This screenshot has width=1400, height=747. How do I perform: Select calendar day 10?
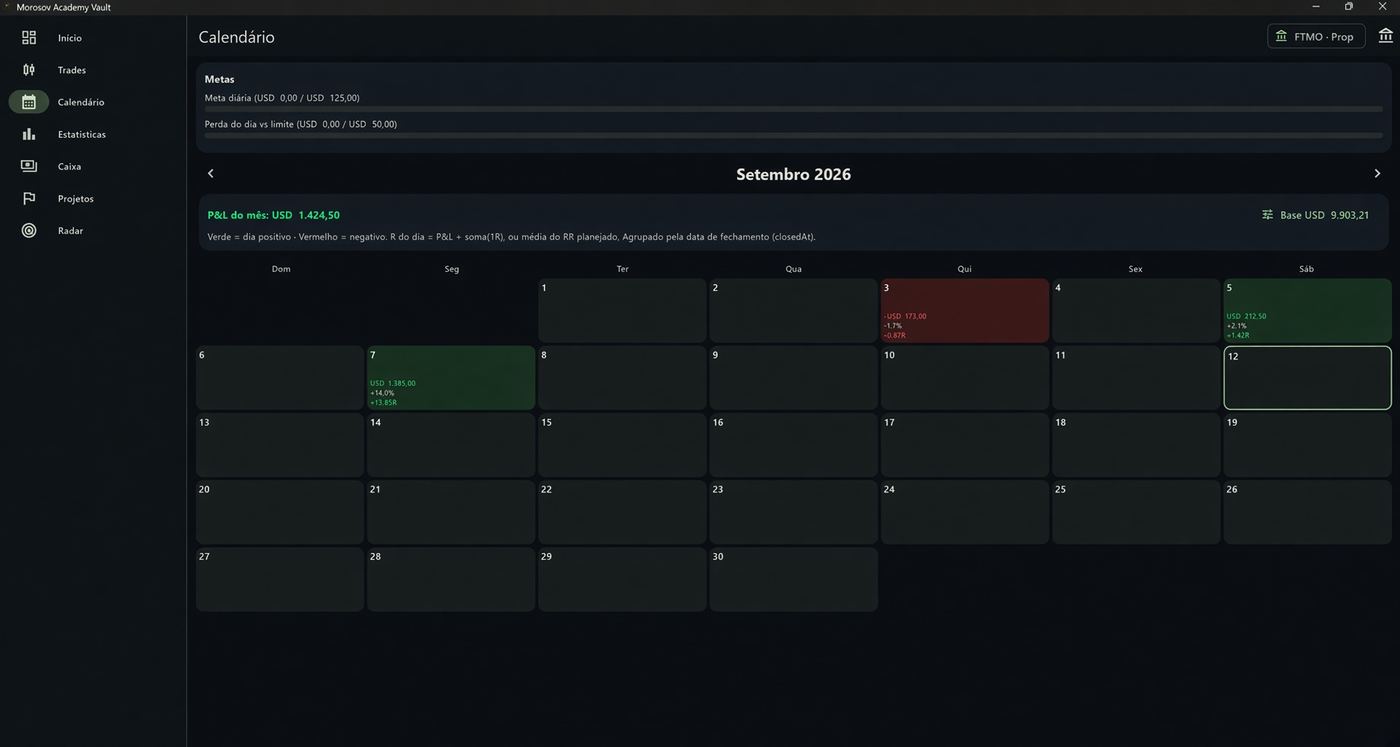965,378
